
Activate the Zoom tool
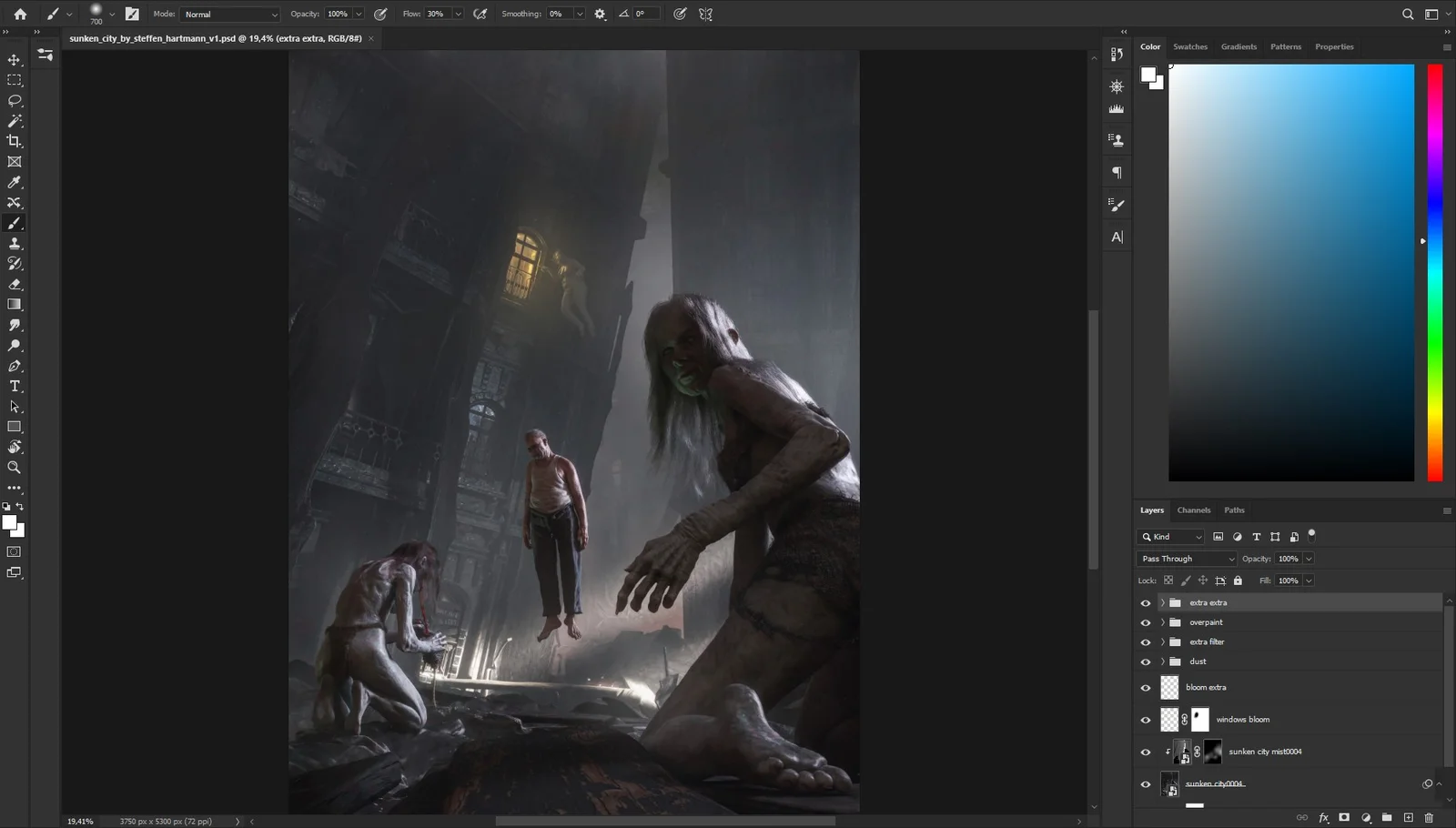point(15,468)
